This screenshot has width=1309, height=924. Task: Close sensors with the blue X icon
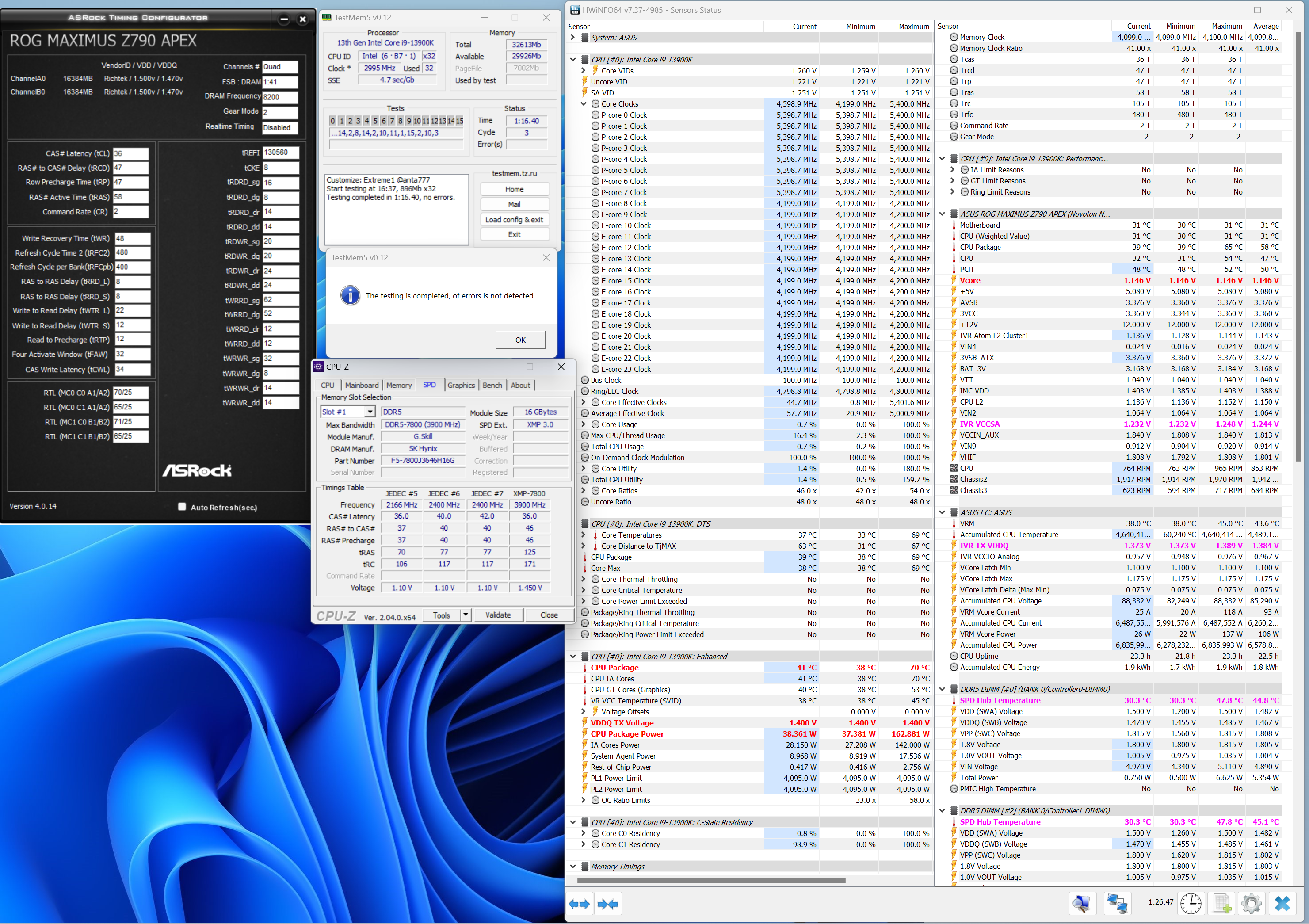(x=1282, y=903)
